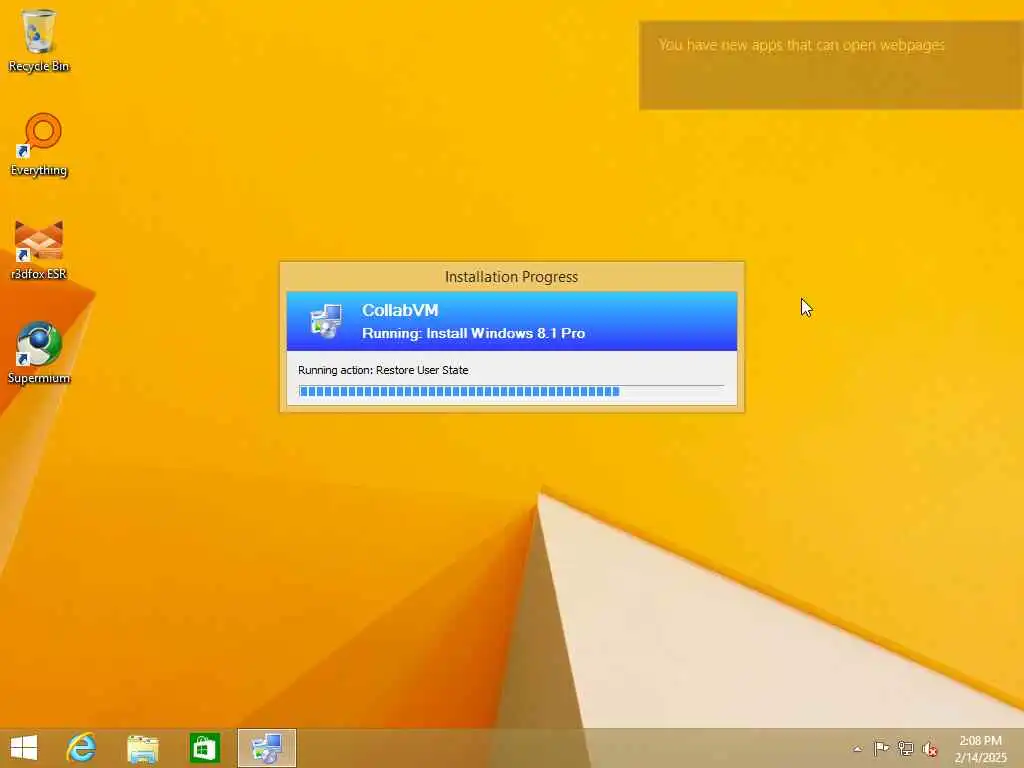
Task: Click the Installation Progress title
Action: coord(511,277)
